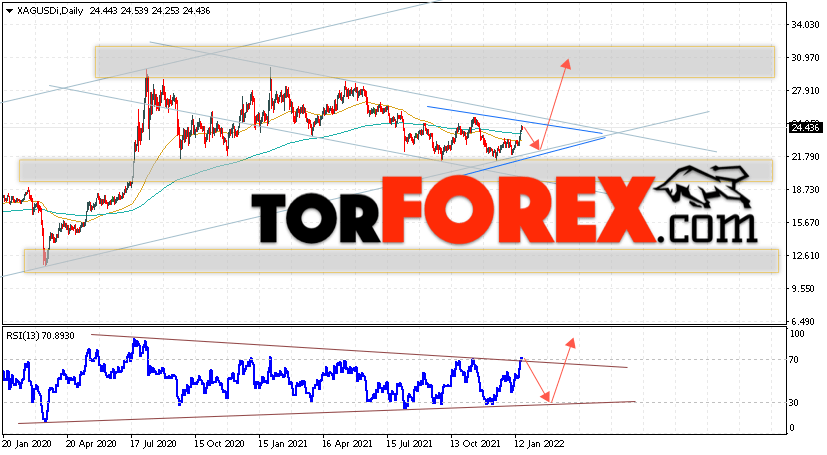Click the 12 Jan 2022 date label

541,444
